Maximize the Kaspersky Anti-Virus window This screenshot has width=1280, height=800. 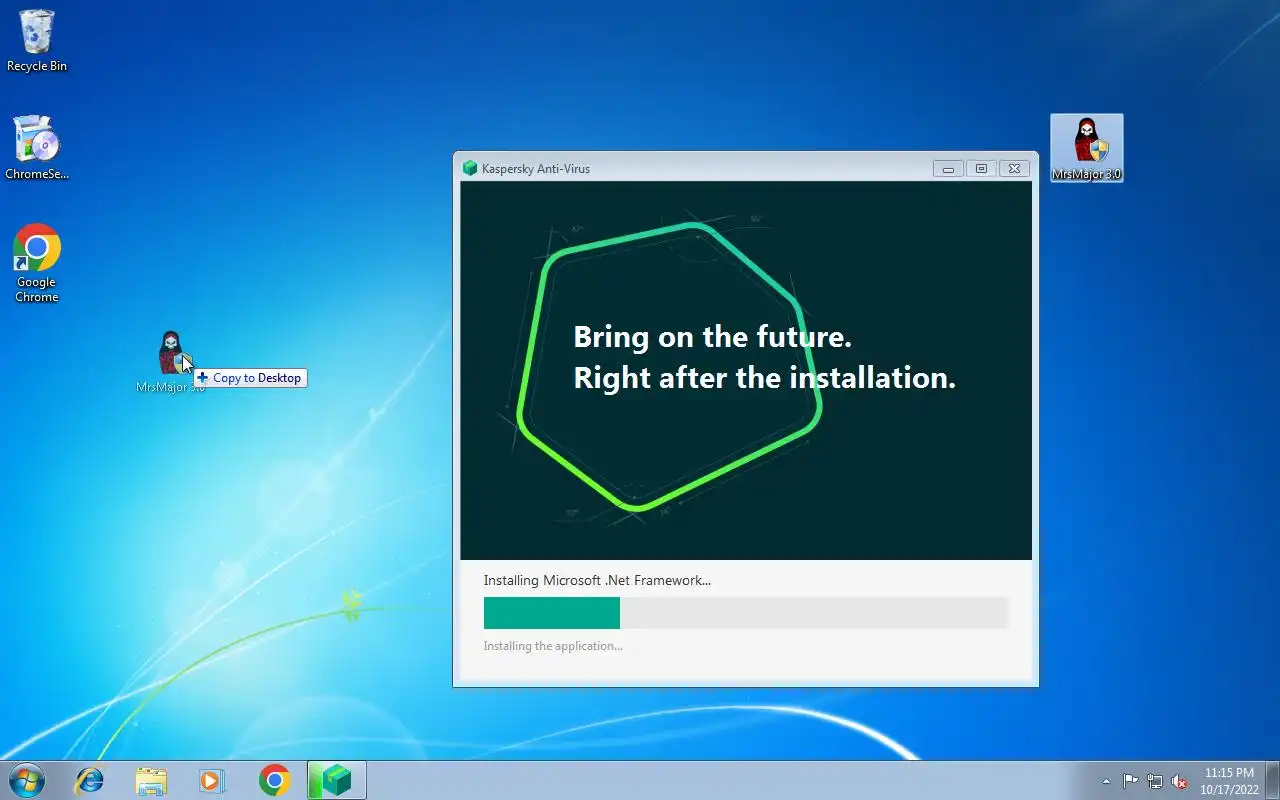(x=981, y=169)
